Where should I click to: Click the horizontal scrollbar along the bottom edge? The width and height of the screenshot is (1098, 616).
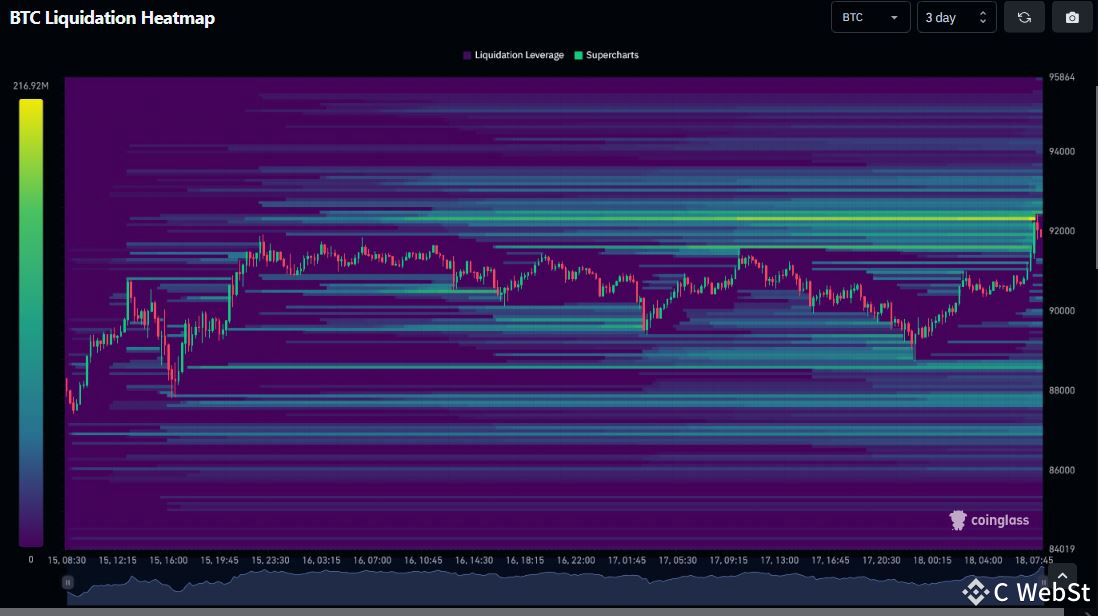click(532, 612)
